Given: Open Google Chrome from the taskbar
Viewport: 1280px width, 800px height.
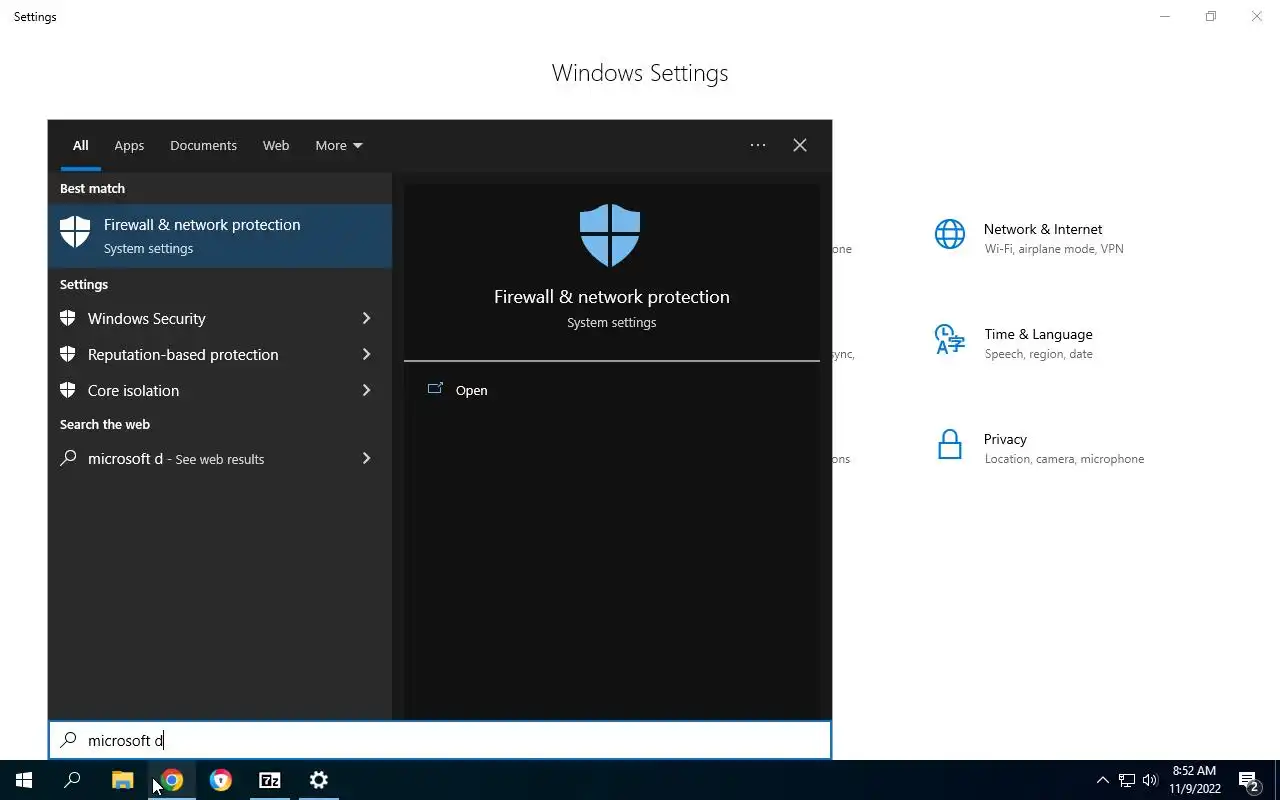Looking at the screenshot, I should (172, 780).
